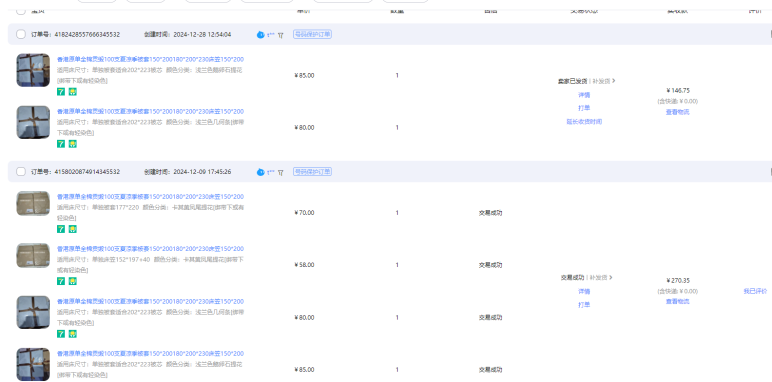Open Wangwang chat icon for Dec 28 order
Viewport: 772px width, 382px height.
(x=260, y=34)
